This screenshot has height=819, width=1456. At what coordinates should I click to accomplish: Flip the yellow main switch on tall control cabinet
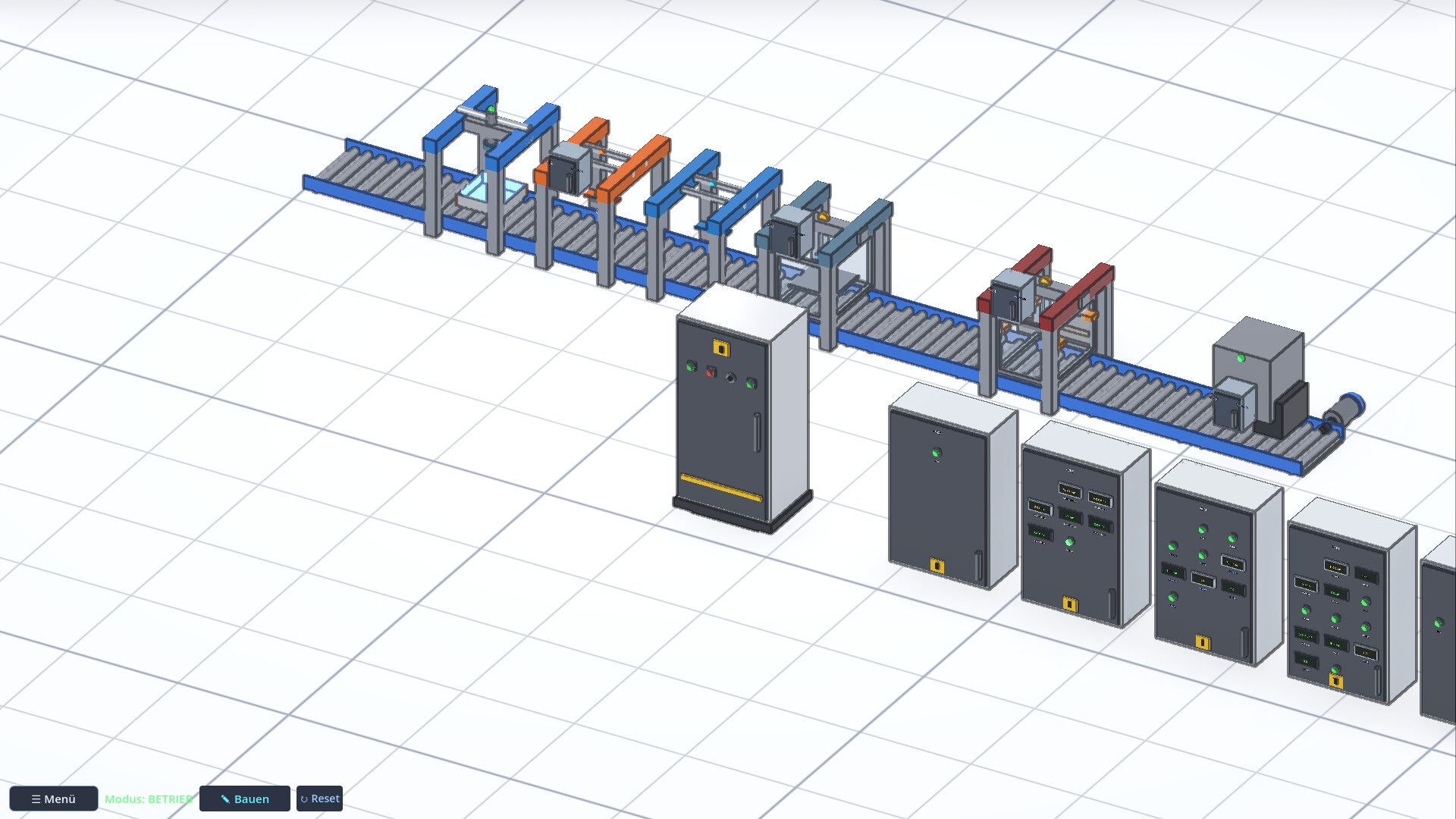(x=721, y=348)
